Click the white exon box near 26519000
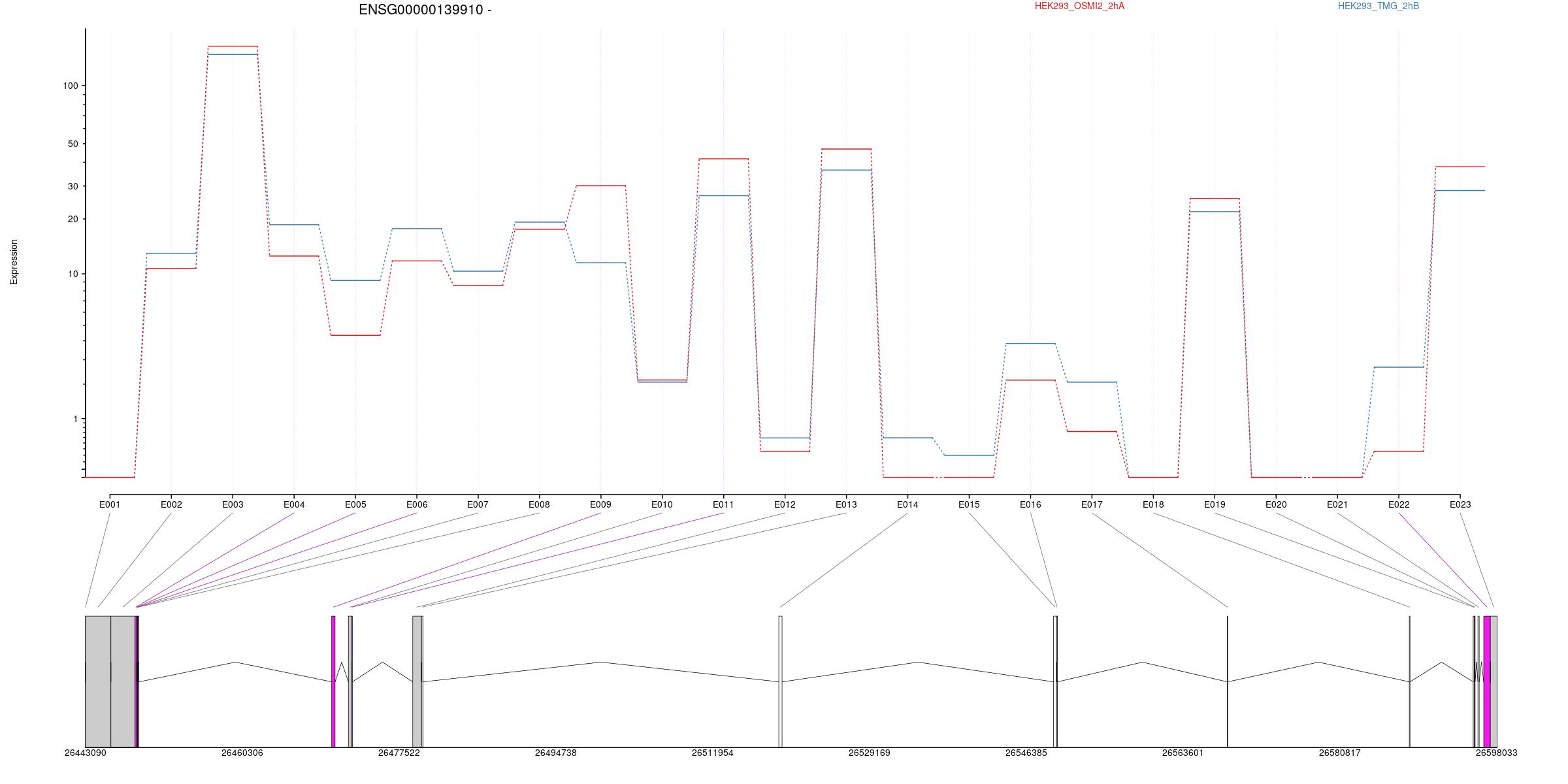The image size is (1568, 784). (x=780, y=681)
